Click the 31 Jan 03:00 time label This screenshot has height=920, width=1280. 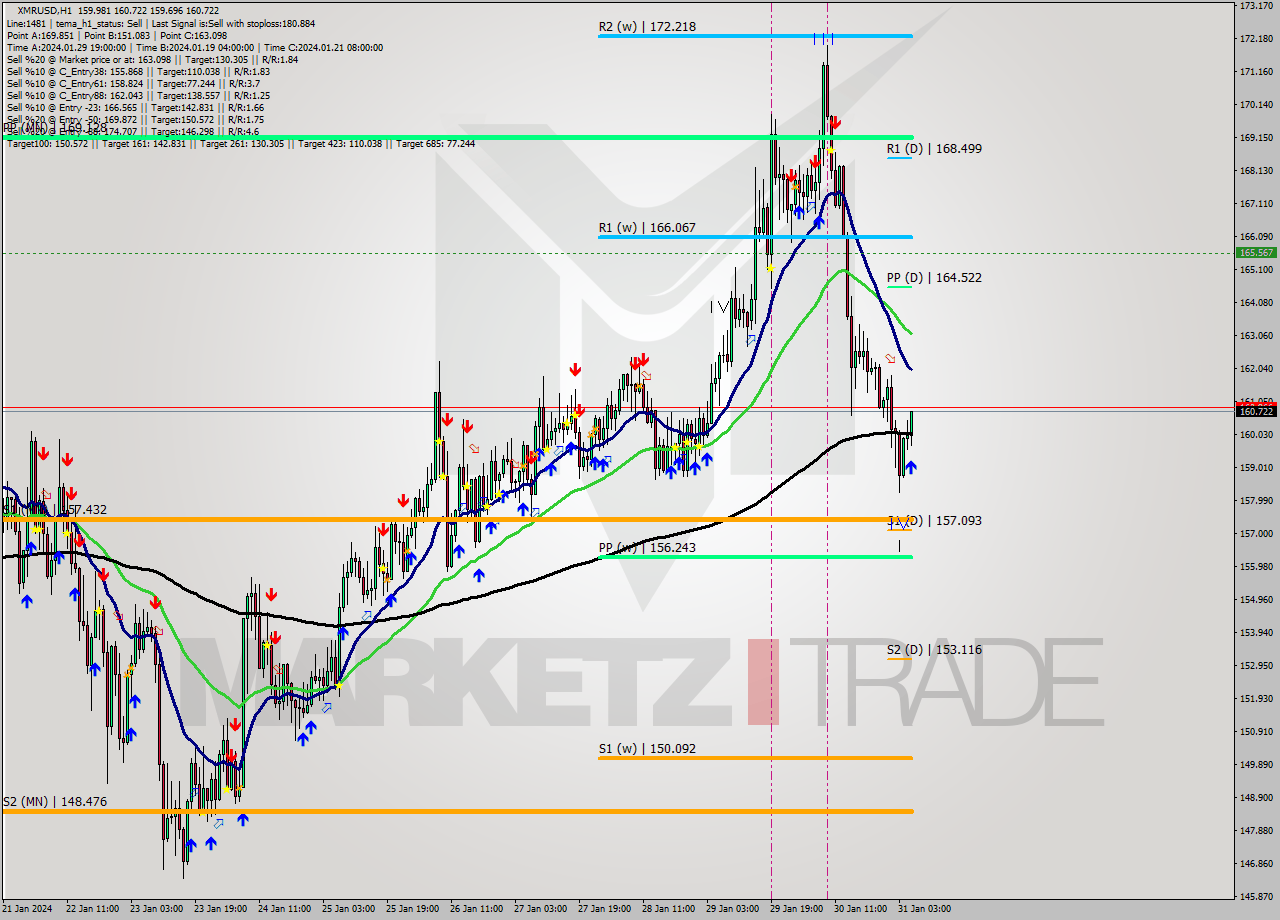coord(926,909)
